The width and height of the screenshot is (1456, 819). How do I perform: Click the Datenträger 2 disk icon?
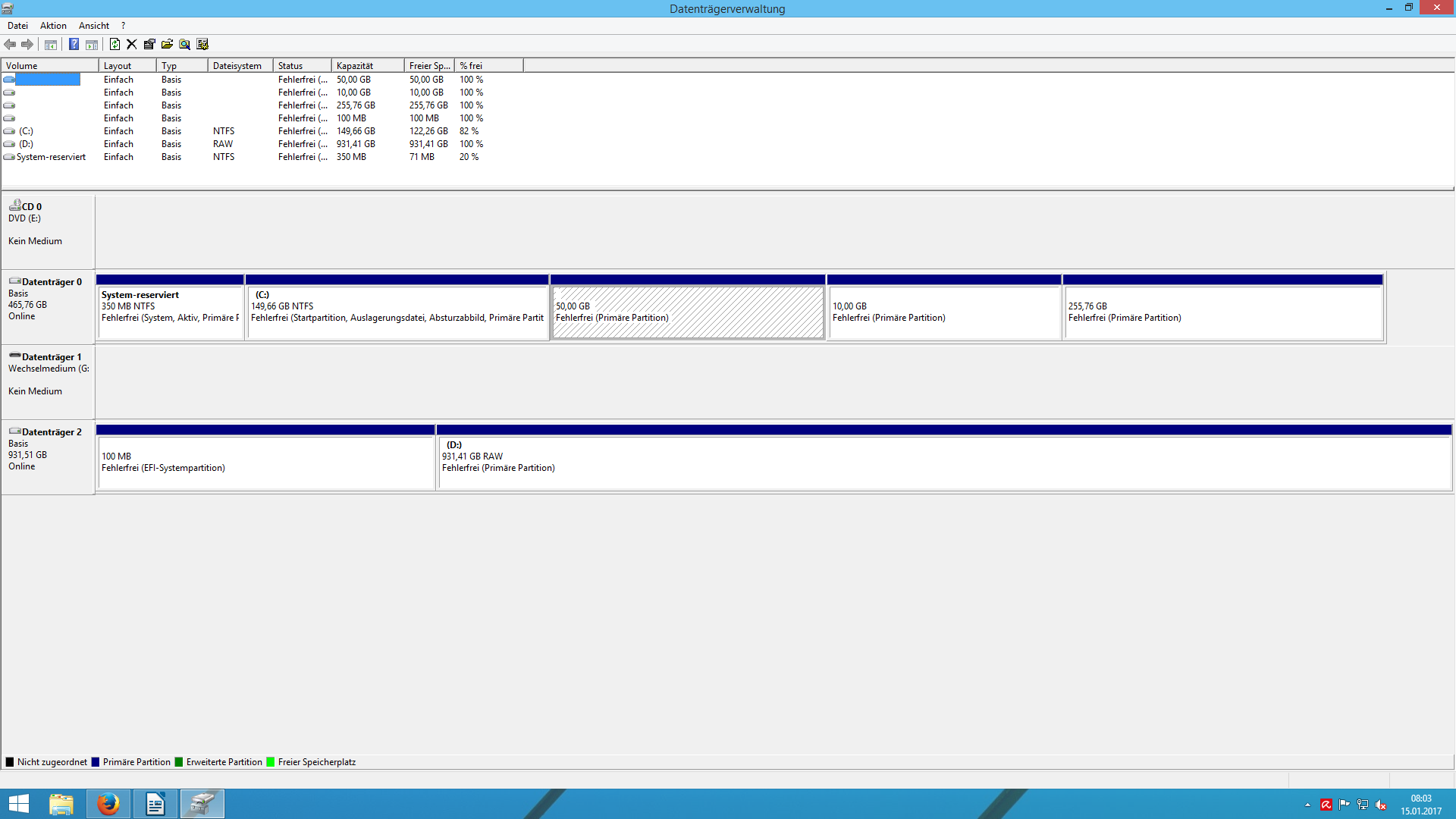pyautogui.click(x=14, y=431)
